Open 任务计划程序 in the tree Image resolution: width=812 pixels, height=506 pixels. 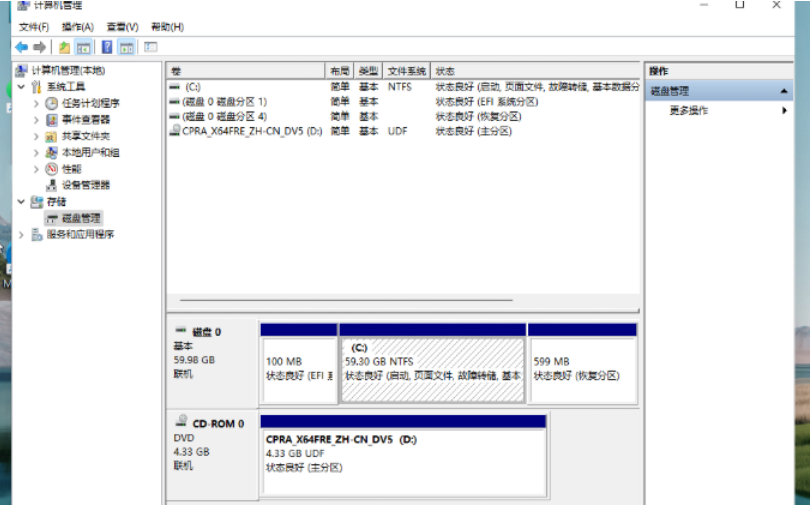91,103
